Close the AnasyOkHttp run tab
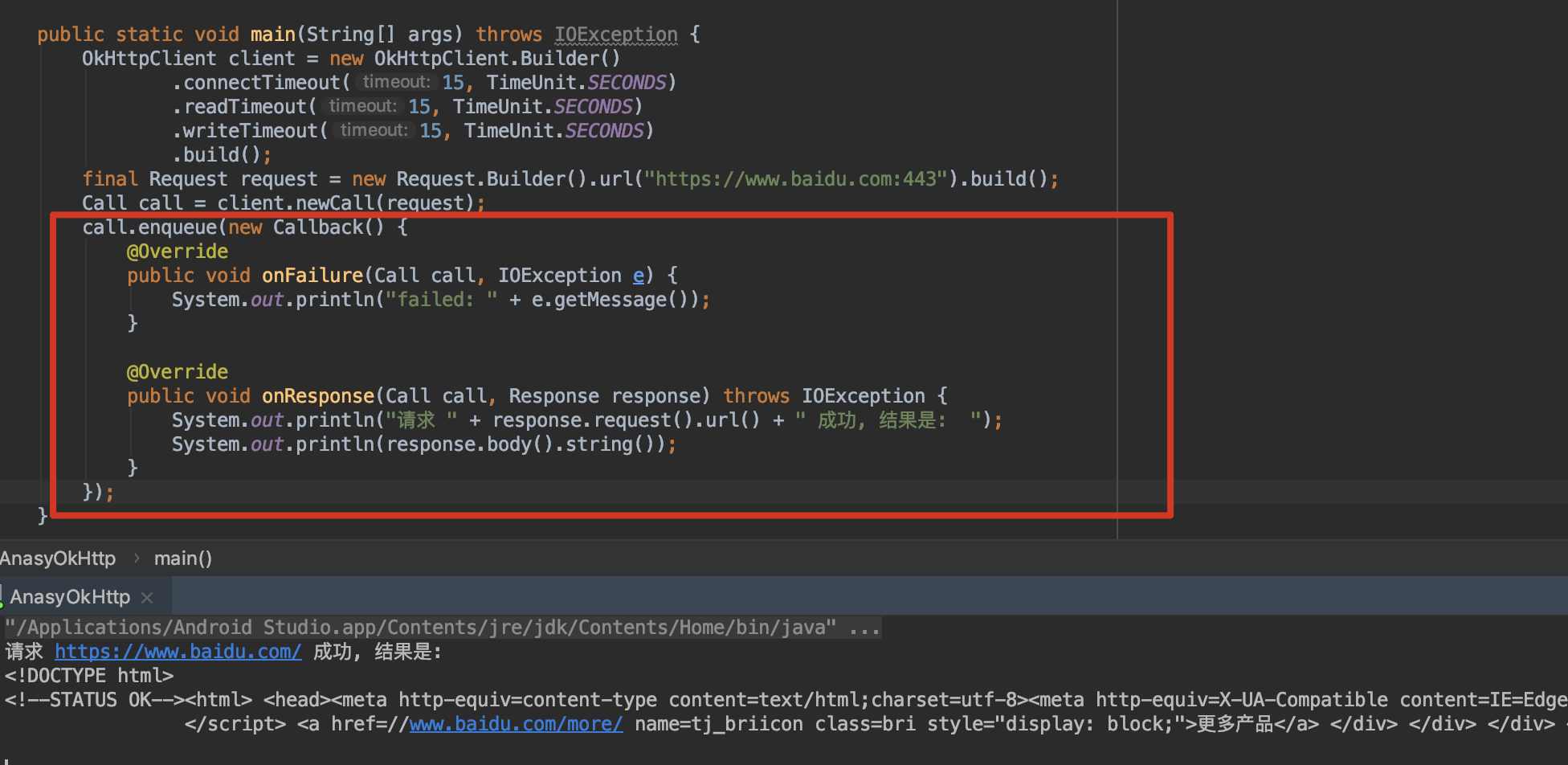 point(147,597)
